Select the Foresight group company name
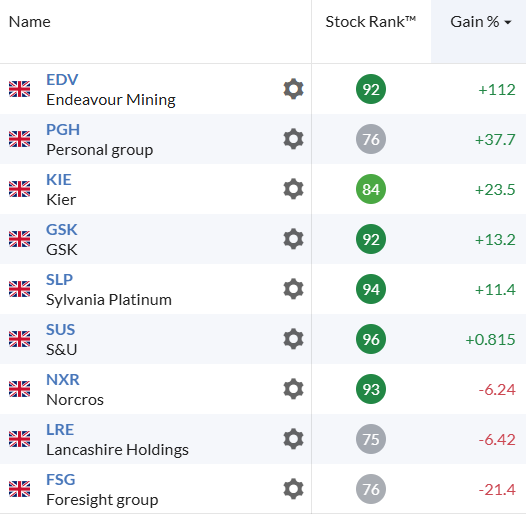The height and width of the screenshot is (516, 526). (102, 500)
